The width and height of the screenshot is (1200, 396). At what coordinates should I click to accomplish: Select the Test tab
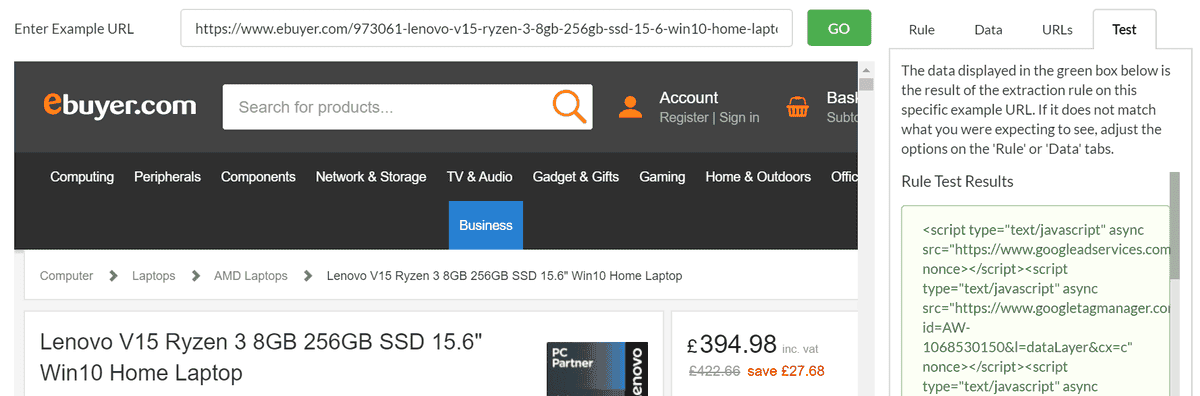click(1124, 30)
